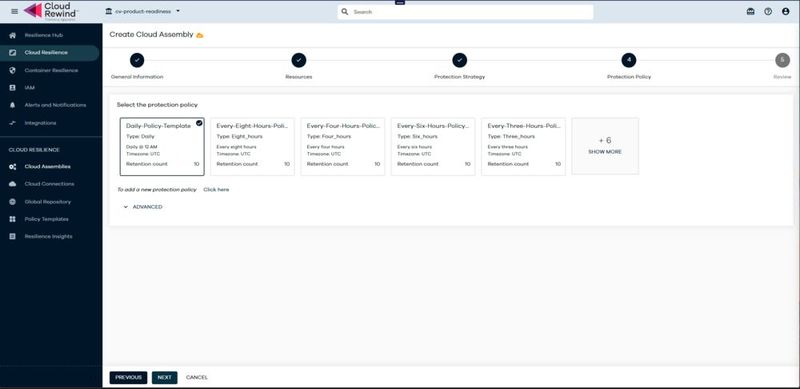Click the PREVIOUS button

point(128,378)
